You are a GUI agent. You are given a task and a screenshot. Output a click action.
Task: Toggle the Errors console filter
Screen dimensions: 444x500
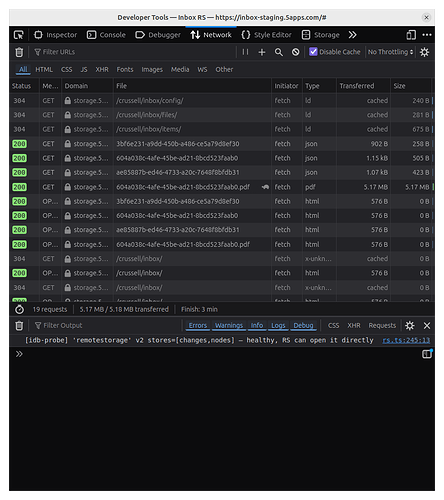coord(198,325)
